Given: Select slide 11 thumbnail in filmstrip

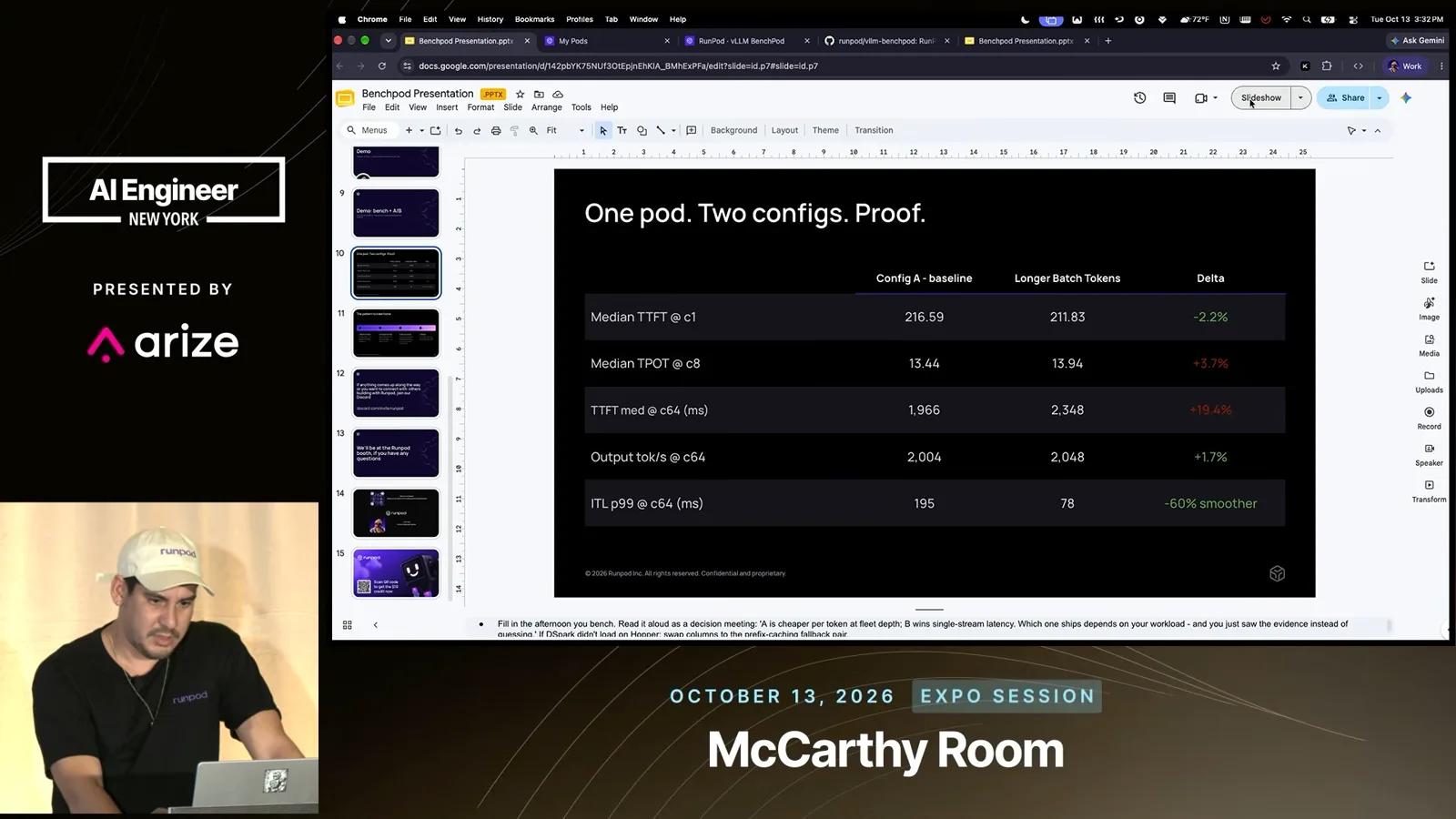Looking at the screenshot, I should [396, 333].
